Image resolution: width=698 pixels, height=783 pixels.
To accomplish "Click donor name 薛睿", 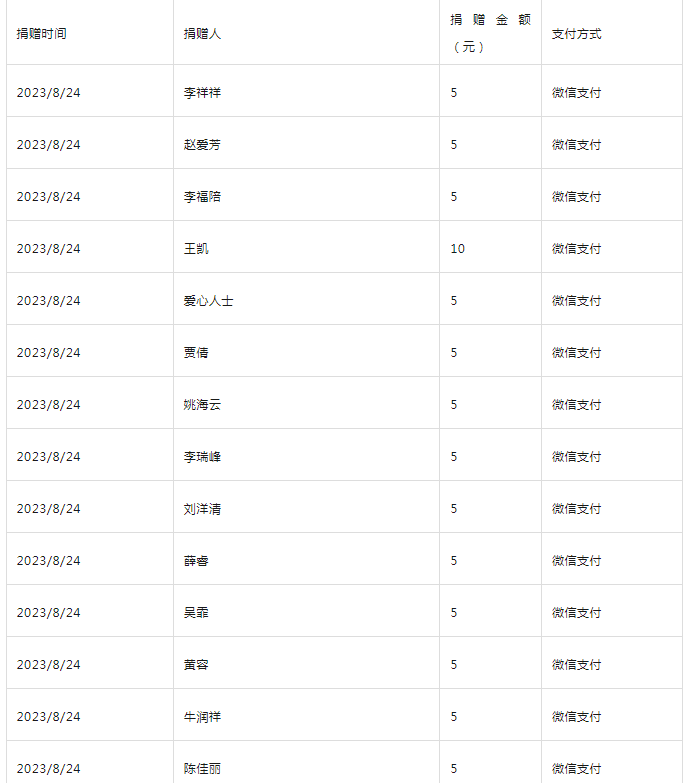I will coord(196,561).
